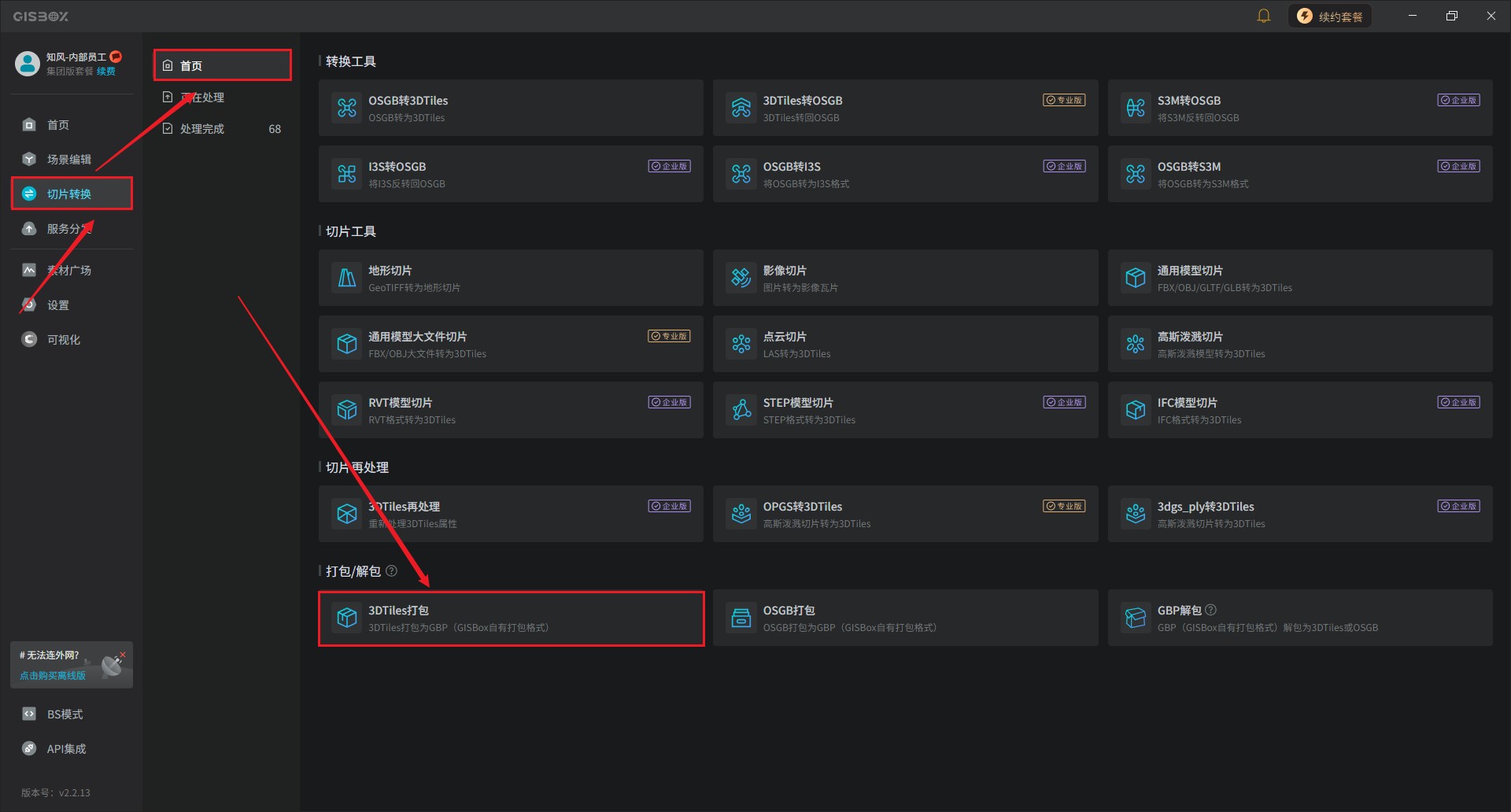
Task: Click the 企业版 badge on RVT模型切片
Action: (x=670, y=402)
